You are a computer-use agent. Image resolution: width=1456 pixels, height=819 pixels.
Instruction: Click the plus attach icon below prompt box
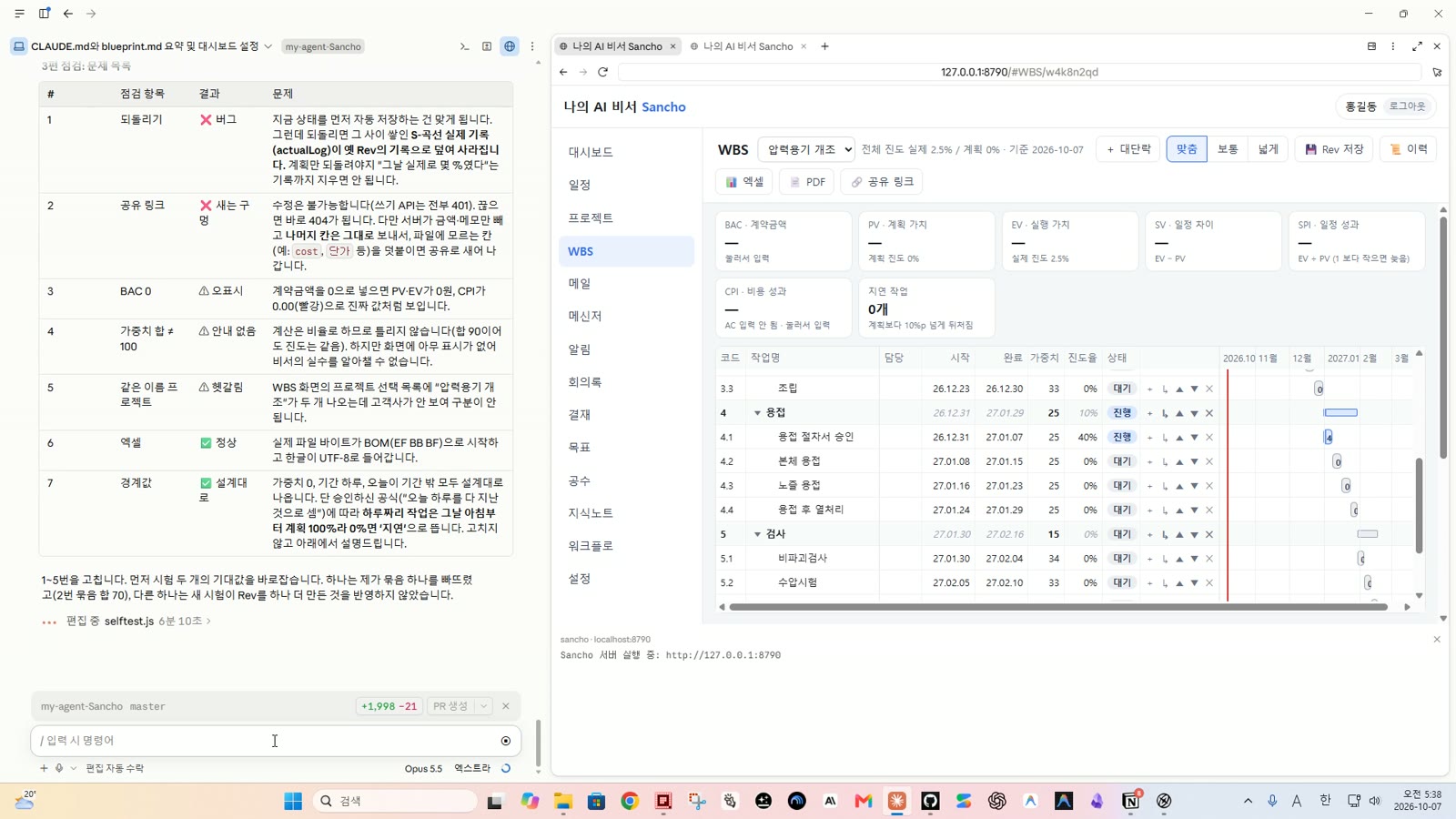pyautogui.click(x=44, y=768)
